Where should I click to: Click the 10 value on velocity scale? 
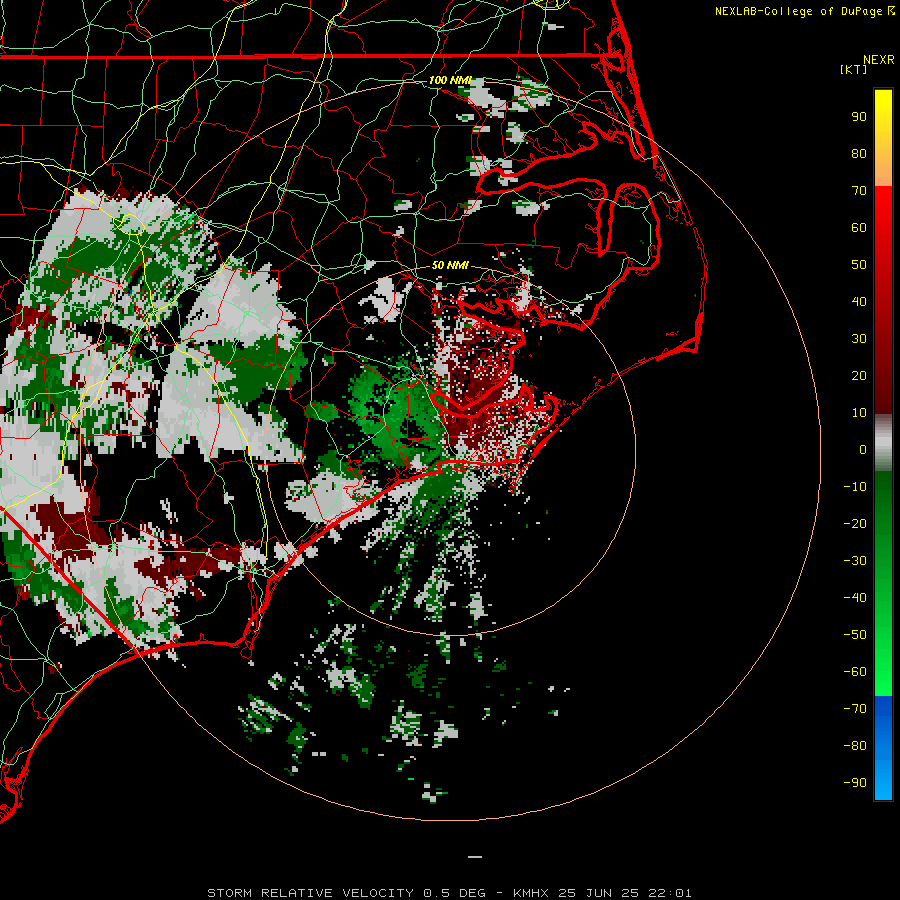[x=859, y=413]
